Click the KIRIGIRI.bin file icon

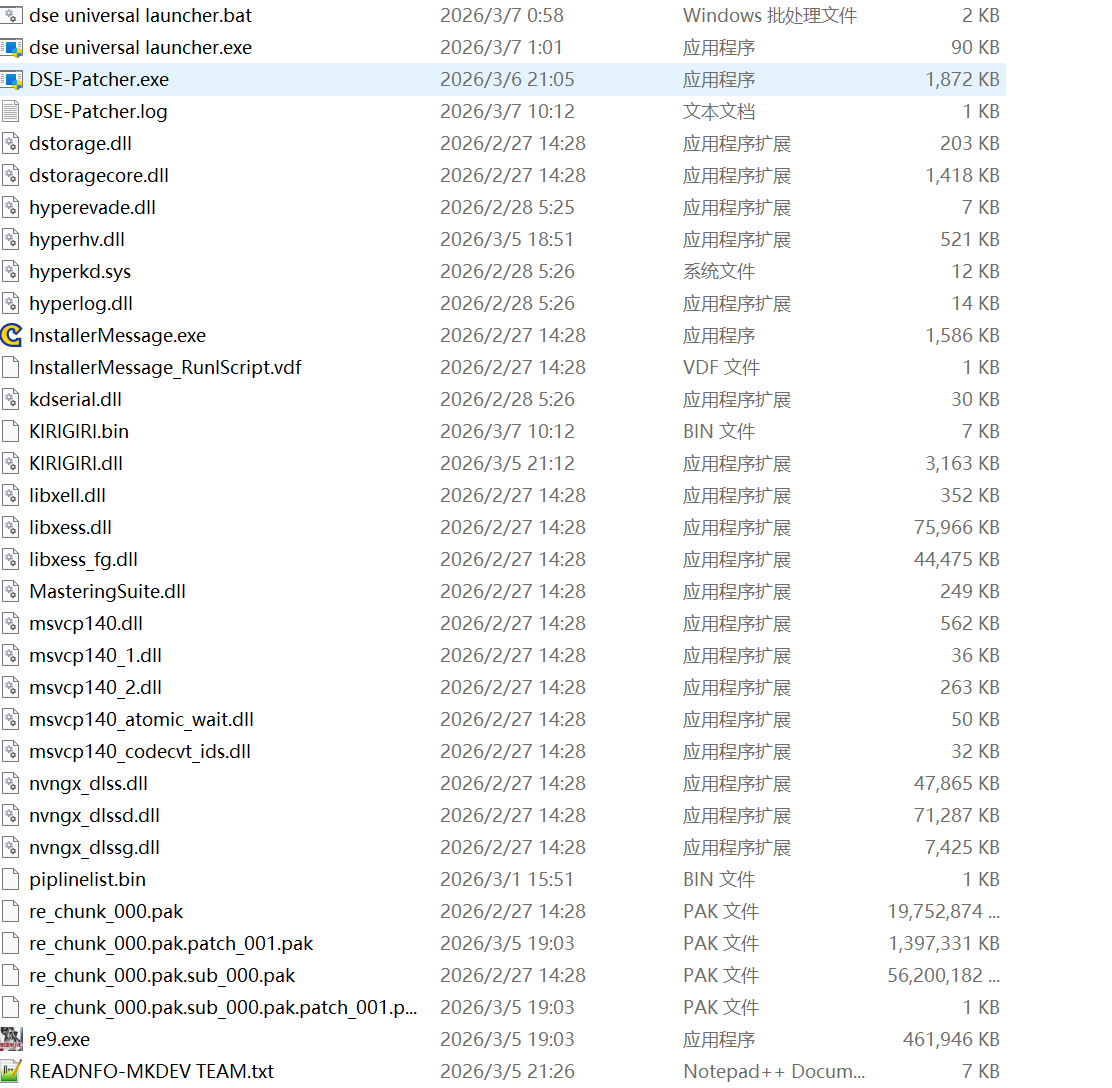coord(11,432)
